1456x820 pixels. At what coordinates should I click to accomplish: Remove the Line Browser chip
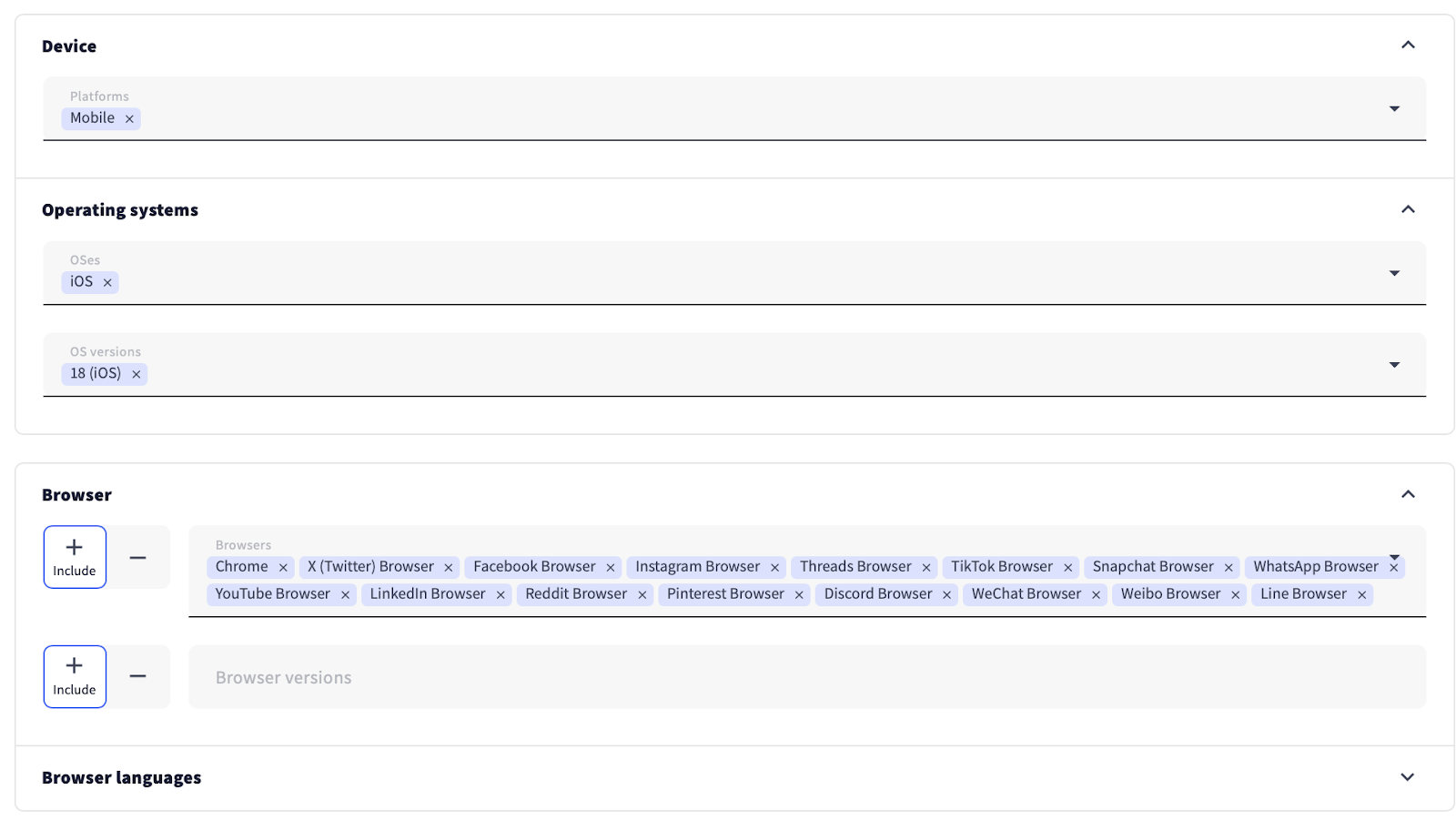pyautogui.click(x=1361, y=595)
